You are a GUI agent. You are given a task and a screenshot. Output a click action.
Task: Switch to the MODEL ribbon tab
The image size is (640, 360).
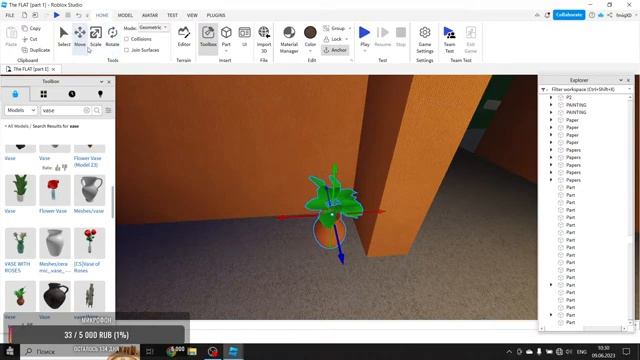(x=125, y=15)
